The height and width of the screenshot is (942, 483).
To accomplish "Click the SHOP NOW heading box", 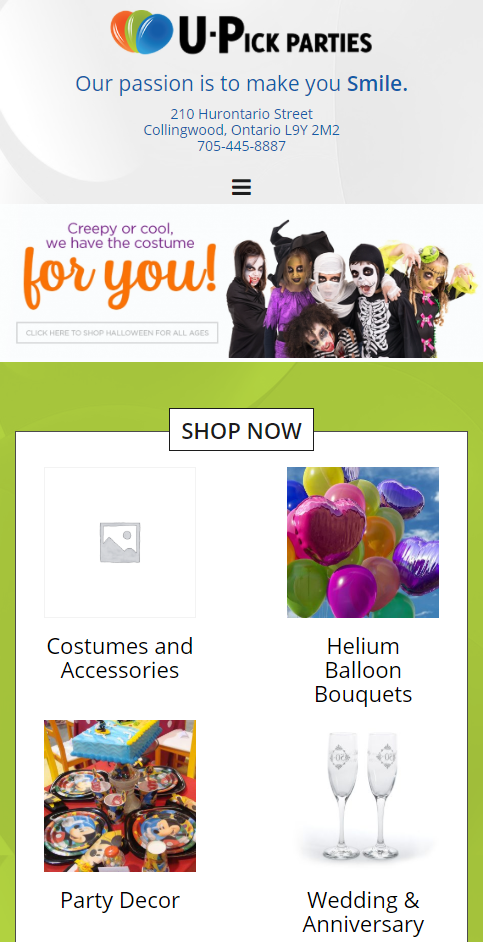I will pyautogui.click(x=242, y=430).
